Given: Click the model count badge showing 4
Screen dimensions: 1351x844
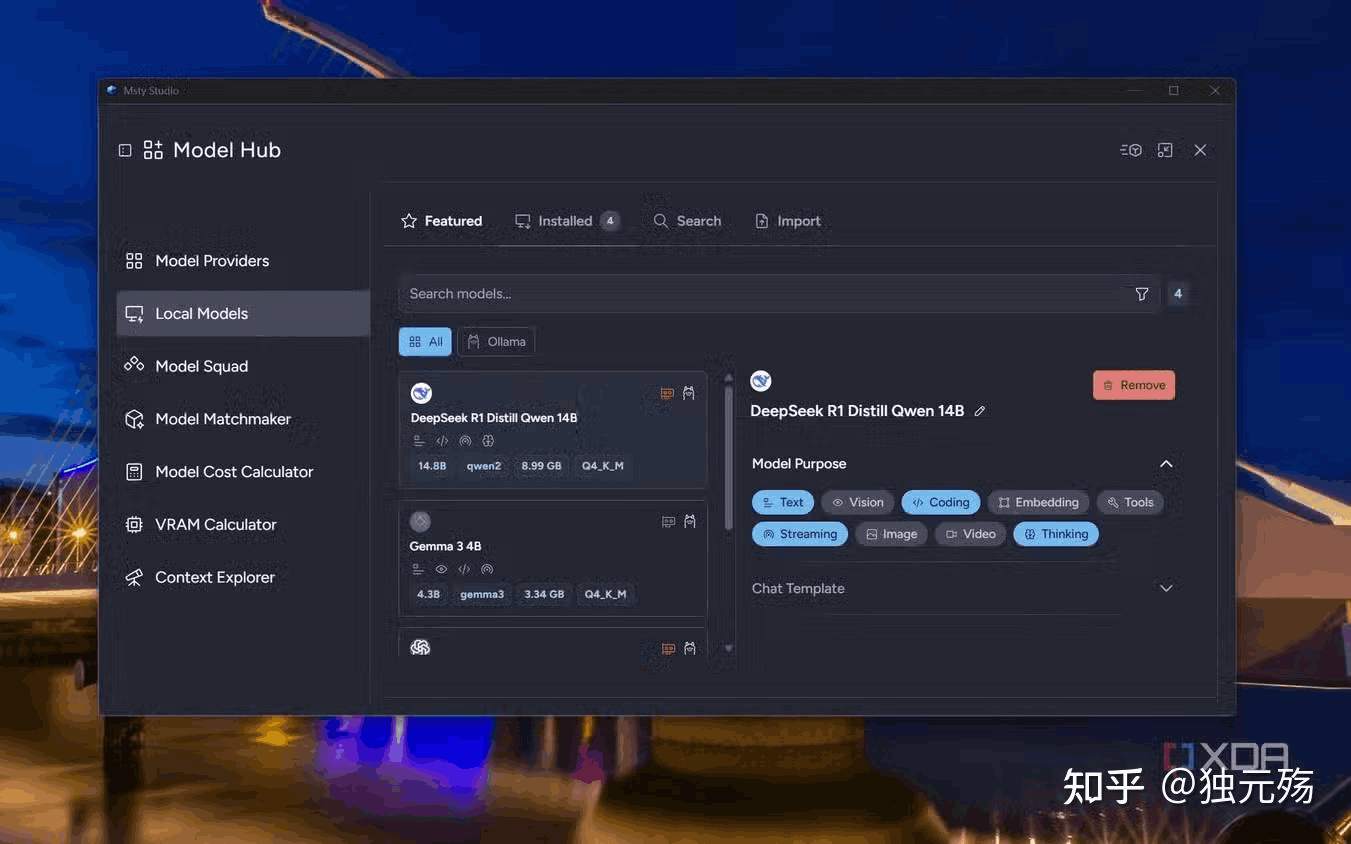Looking at the screenshot, I should click(x=1178, y=294).
